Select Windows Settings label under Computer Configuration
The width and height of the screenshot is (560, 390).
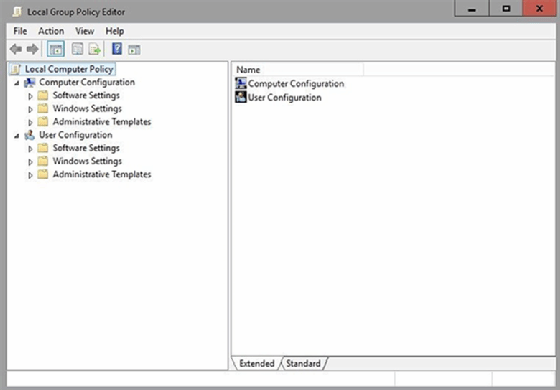[x=87, y=108]
